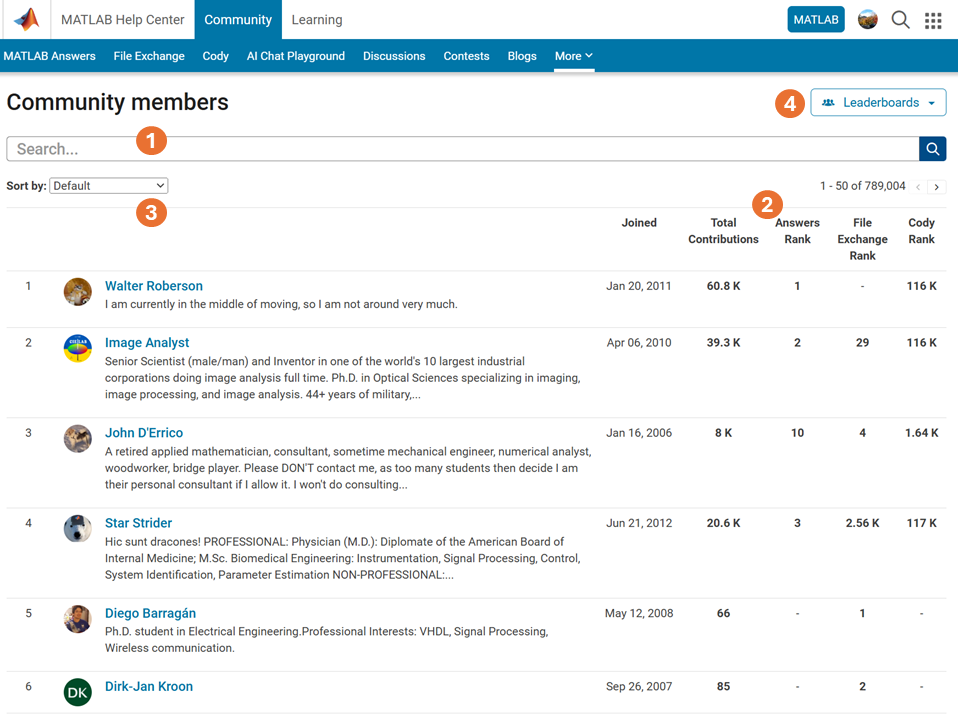Open Walter Roberson's profile

tap(154, 286)
